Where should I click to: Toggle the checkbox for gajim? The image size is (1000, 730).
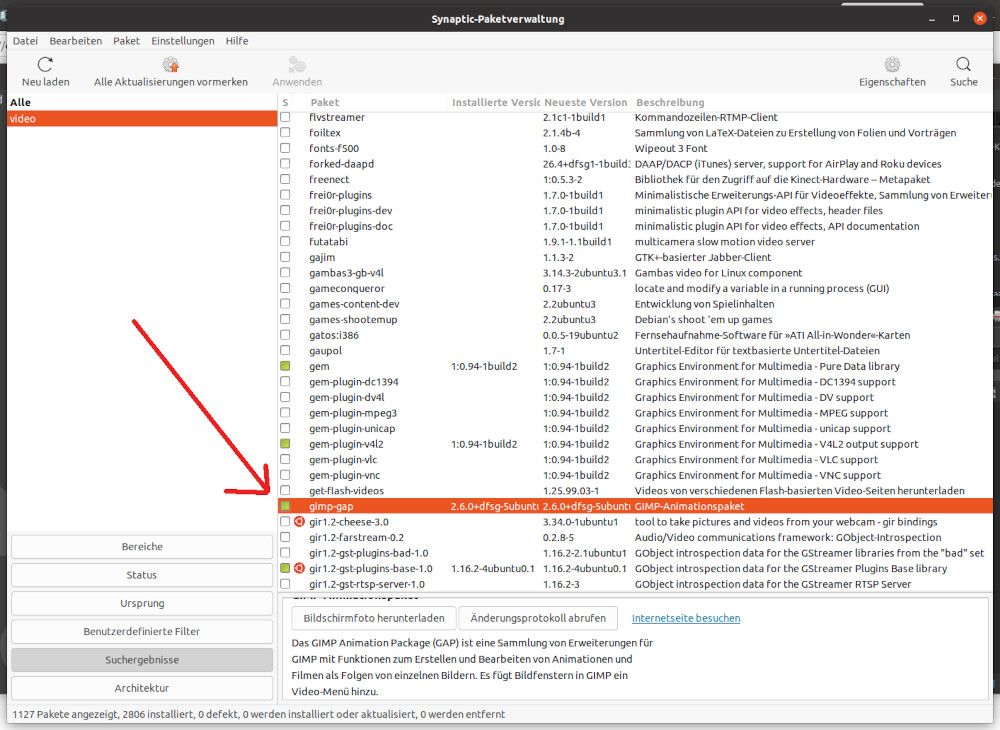(285, 257)
